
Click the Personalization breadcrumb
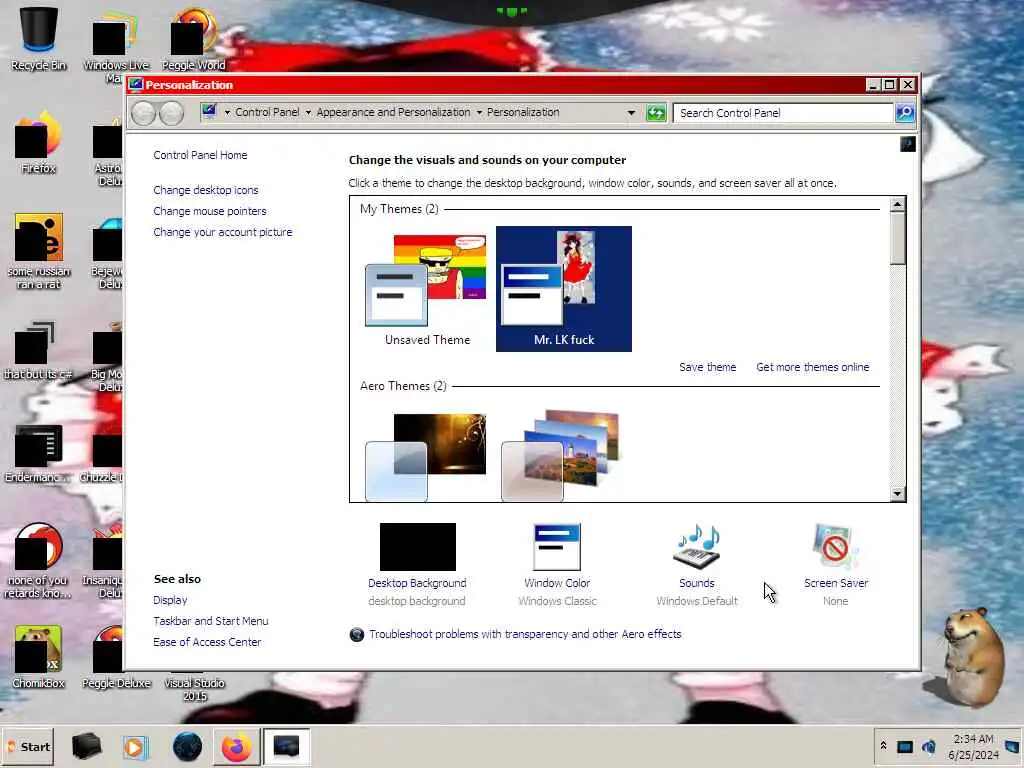pos(523,112)
